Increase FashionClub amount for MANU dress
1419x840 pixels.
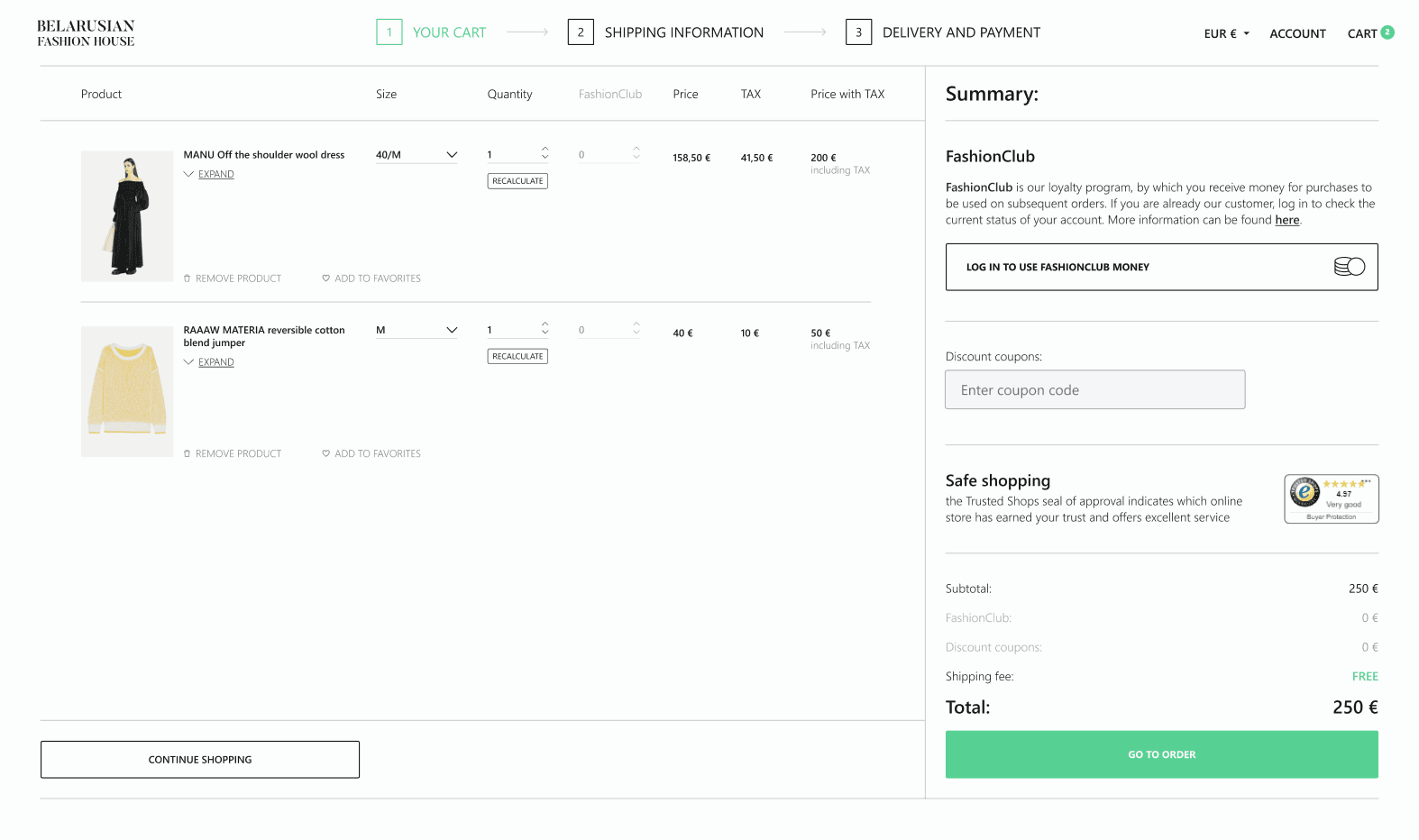(x=636, y=149)
